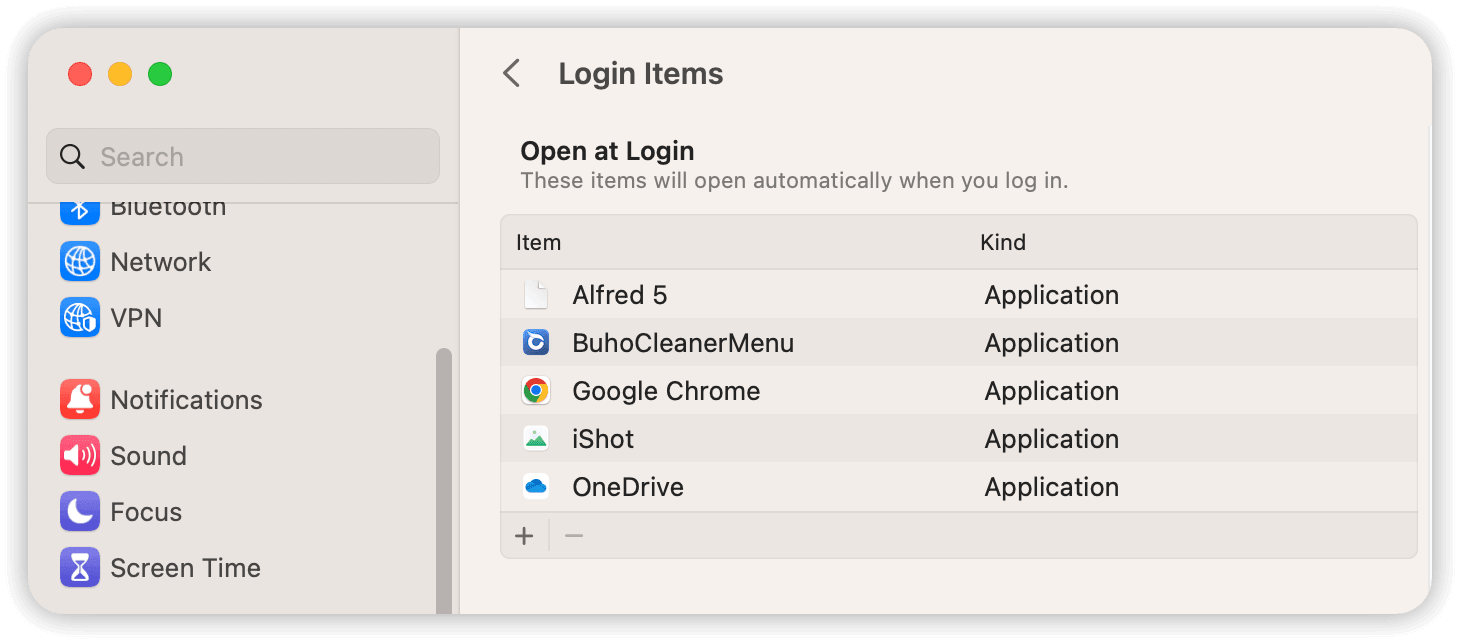Remove login item with minus button

coord(573,536)
